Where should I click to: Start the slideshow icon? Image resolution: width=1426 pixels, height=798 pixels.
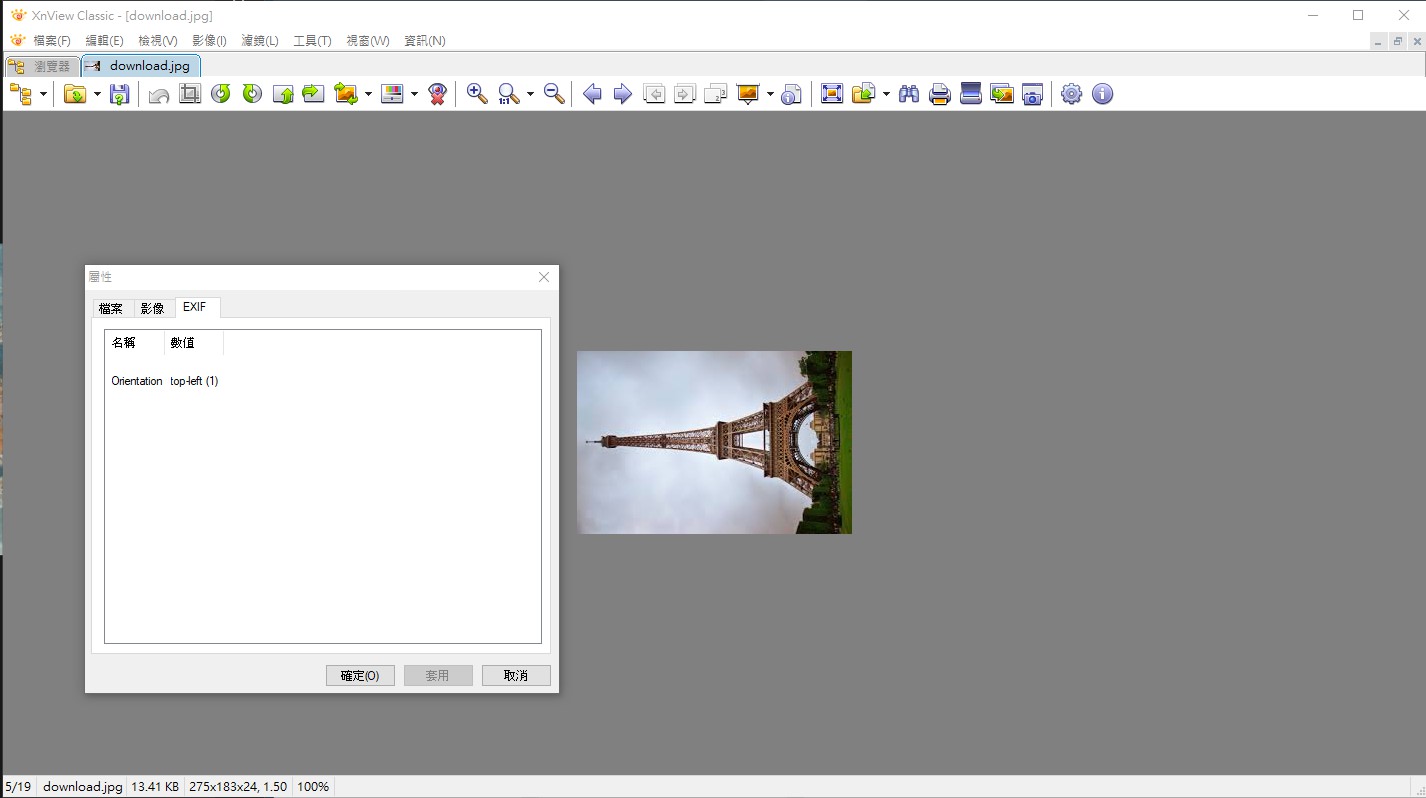pos(748,94)
